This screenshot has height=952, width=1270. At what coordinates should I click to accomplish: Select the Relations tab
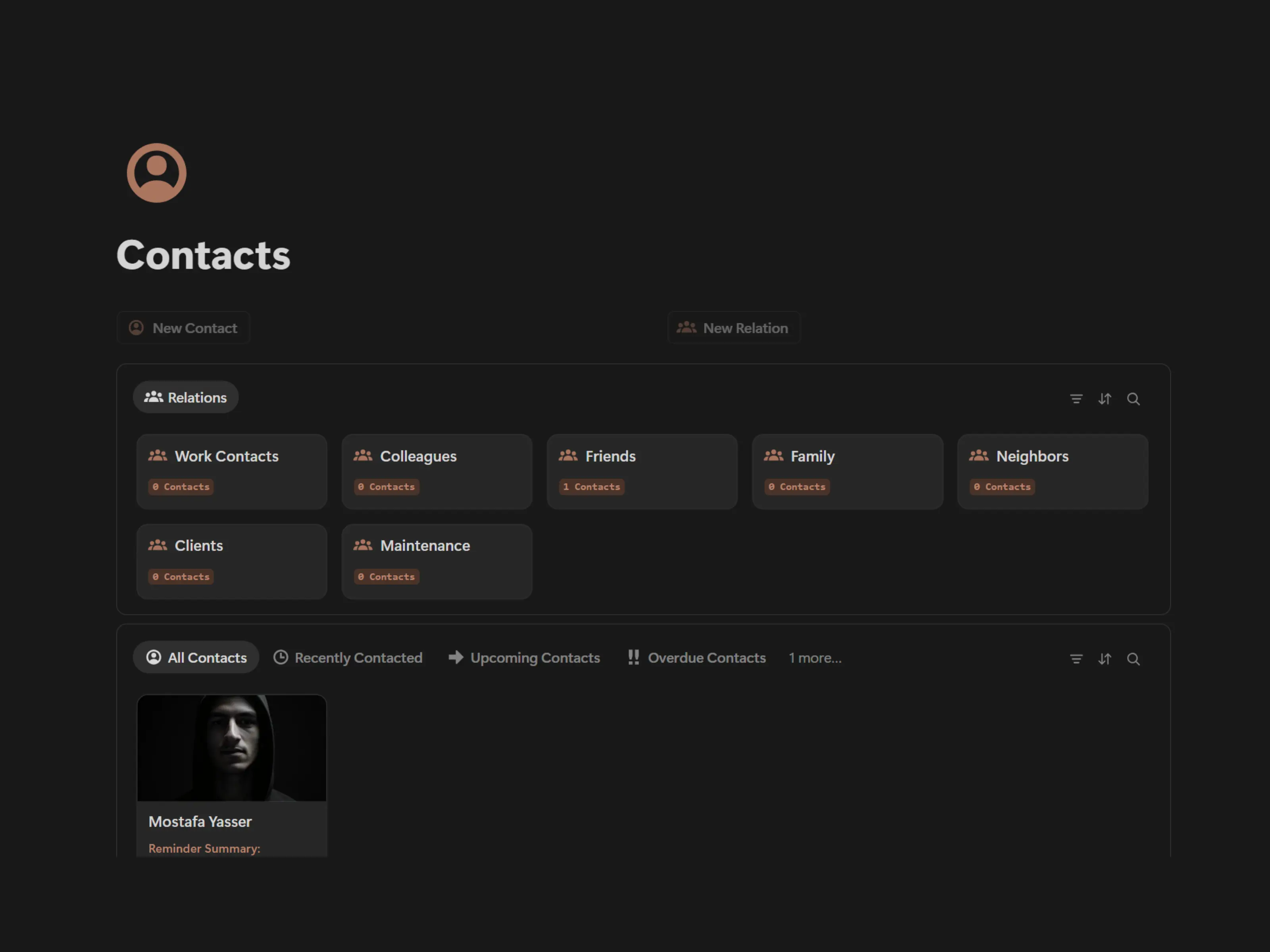(x=185, y=397)
